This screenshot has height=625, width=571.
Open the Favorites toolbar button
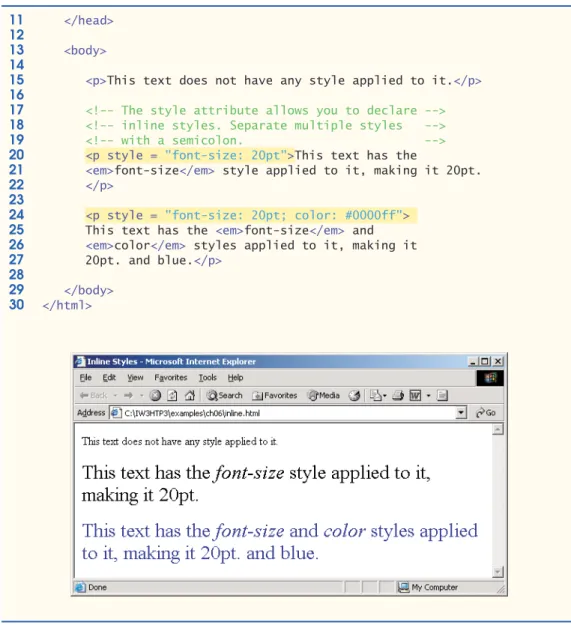tap(275, 395)
